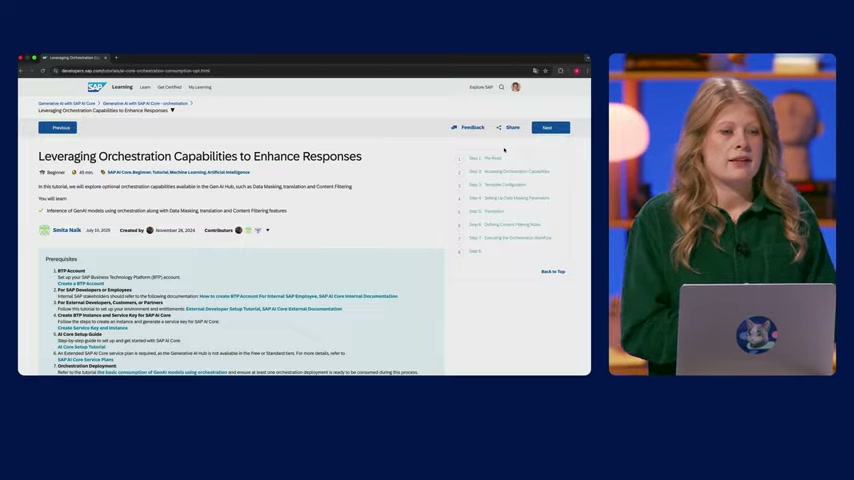Click the Share button
Viewport: 854px width, 480px height.
pos(508,127)
